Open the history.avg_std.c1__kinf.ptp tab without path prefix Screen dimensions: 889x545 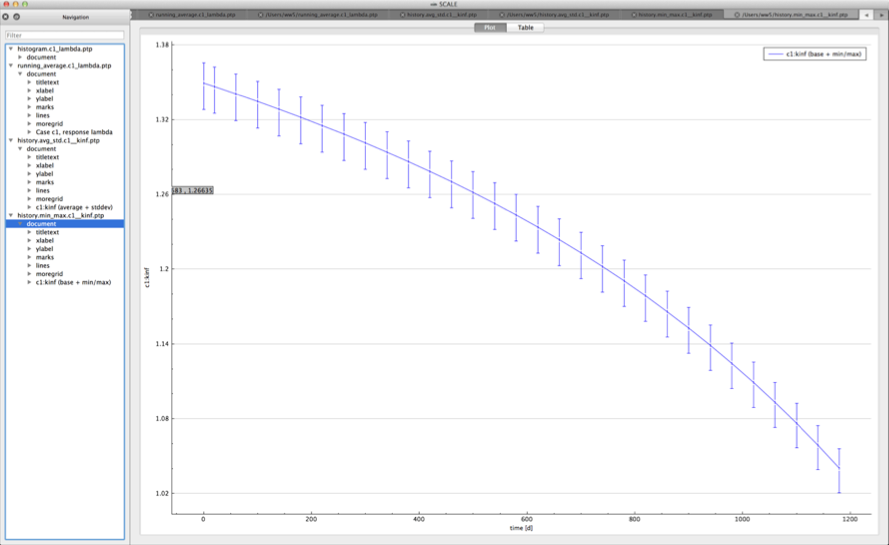tap(440, 16)
